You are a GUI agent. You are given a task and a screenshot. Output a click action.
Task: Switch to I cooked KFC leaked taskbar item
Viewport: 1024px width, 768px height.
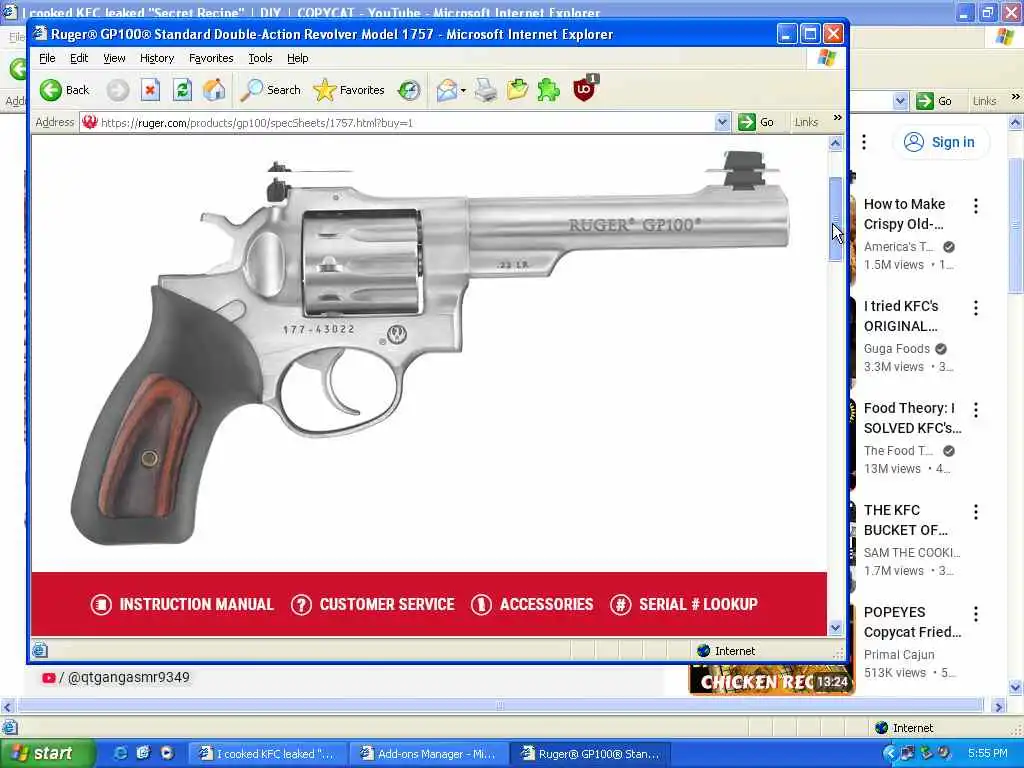(x=268, y=754)
